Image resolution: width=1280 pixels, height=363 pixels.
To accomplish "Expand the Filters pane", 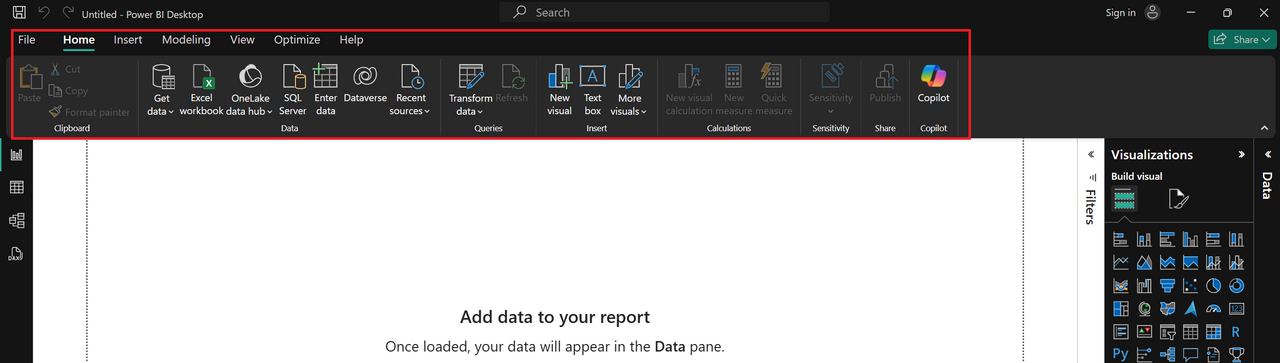I will coord(1091,154).
